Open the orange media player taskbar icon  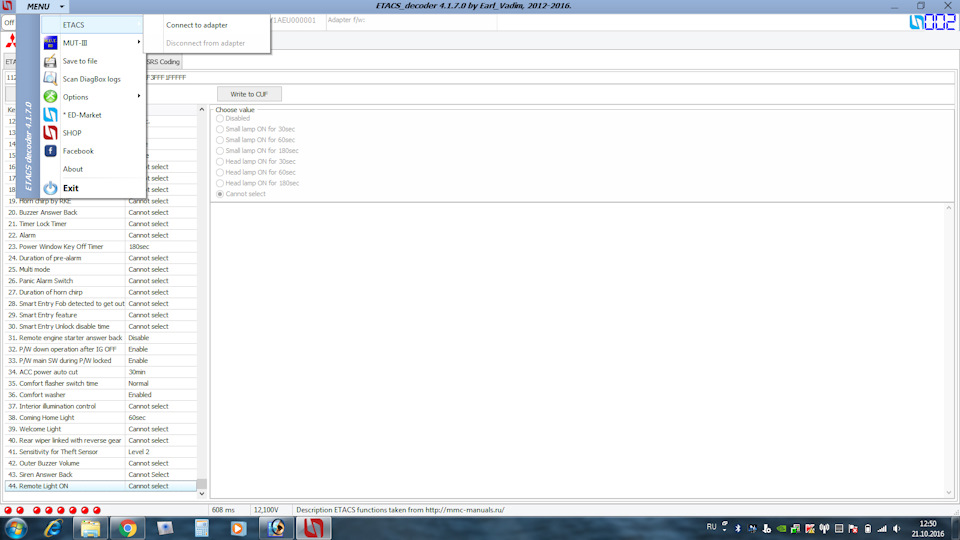(x=238, y=528)
